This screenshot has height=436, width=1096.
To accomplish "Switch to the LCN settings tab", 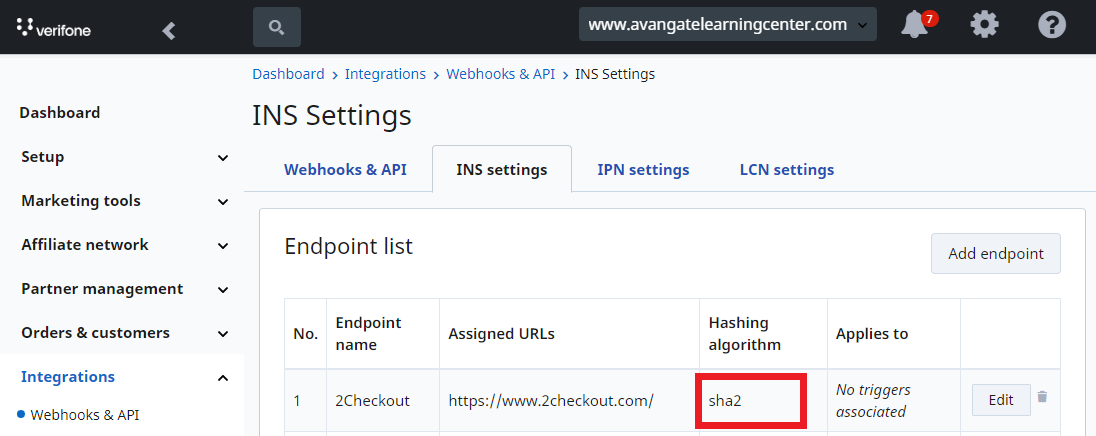I will tap(786, 170).
